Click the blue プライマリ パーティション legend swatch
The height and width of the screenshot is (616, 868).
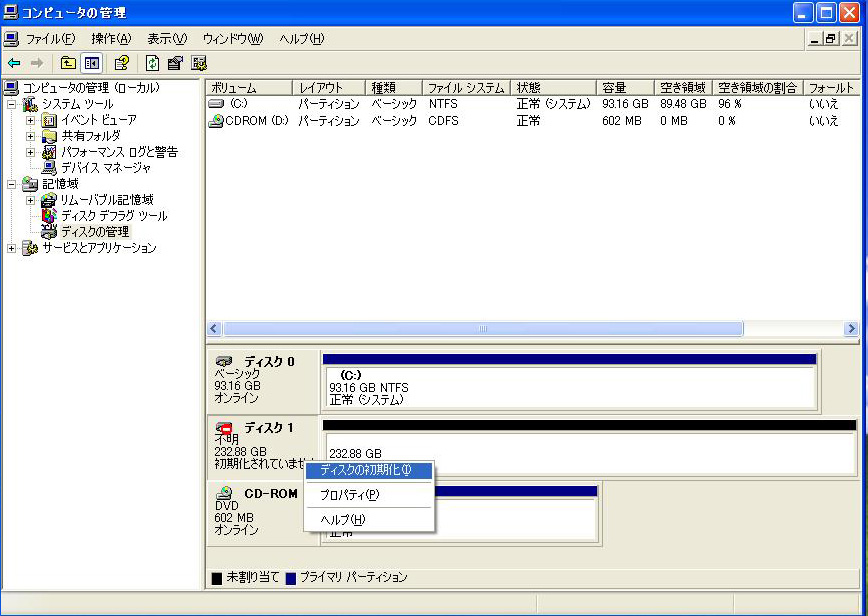tap(291, 578)
